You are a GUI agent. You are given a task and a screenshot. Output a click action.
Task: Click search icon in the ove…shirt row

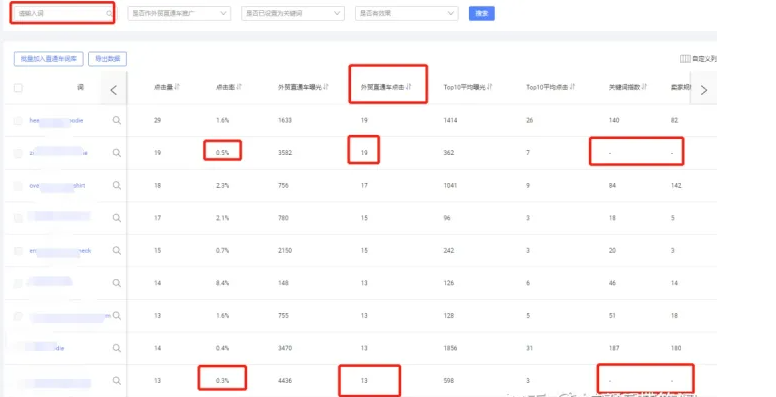click(116, 186)
